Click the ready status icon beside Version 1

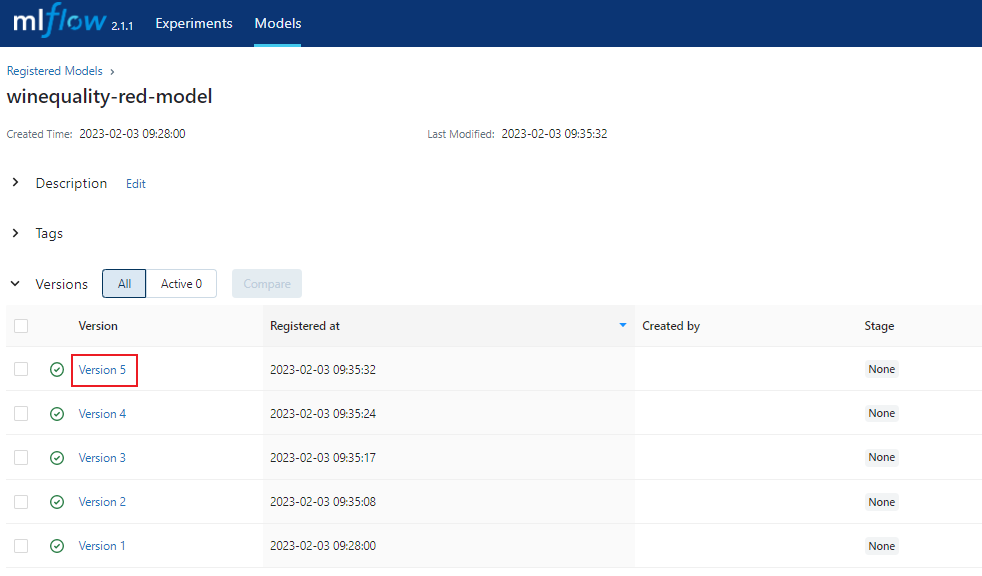[x=57, y=545]
